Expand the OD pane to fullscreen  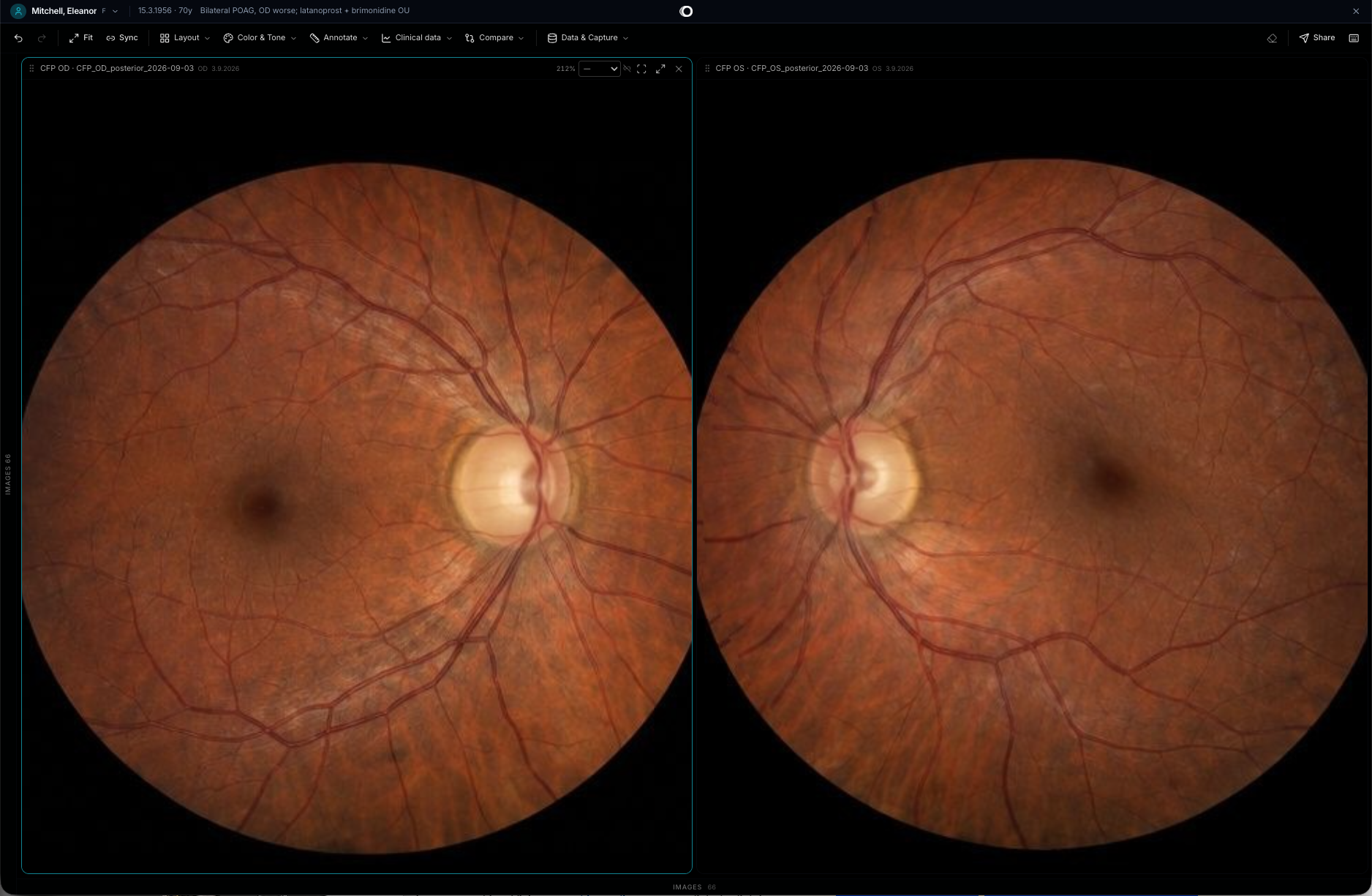click(660, 69)
